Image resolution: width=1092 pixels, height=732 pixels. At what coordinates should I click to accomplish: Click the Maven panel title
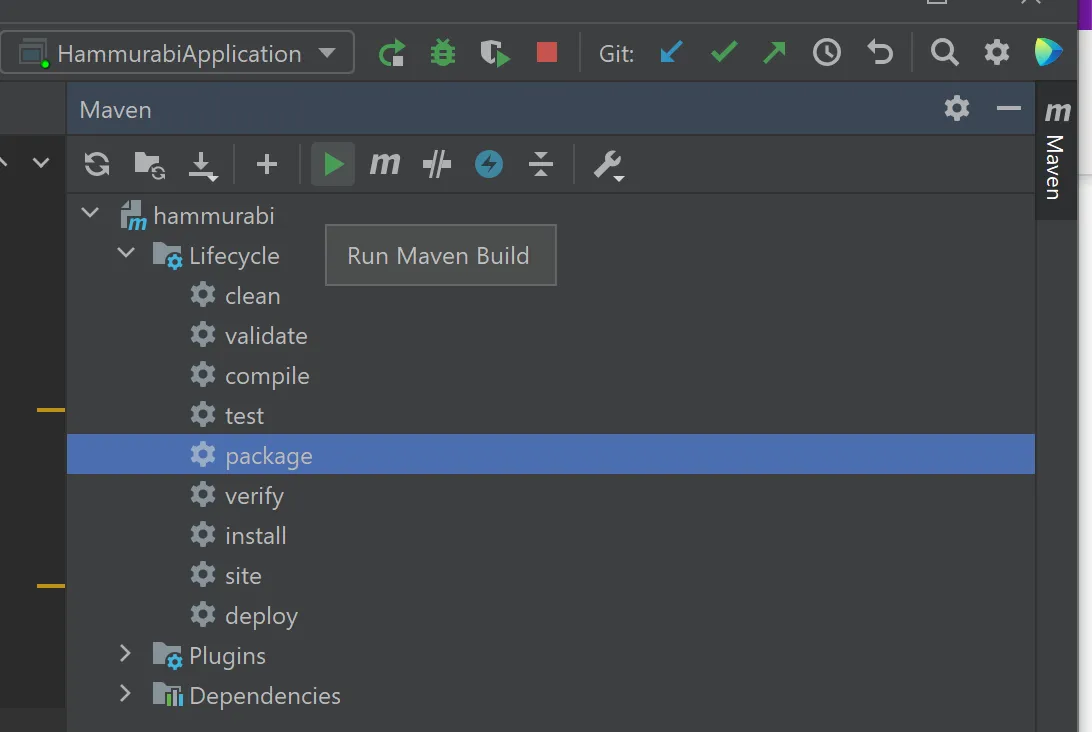(115, 109)
